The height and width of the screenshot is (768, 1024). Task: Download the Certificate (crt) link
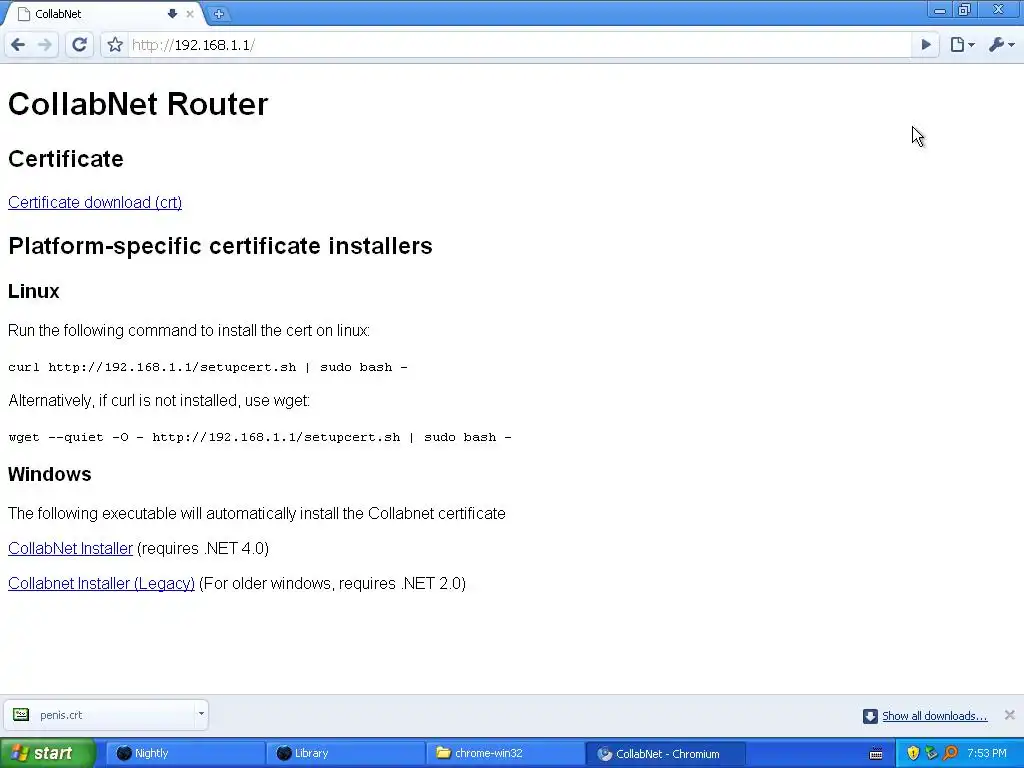95,202
